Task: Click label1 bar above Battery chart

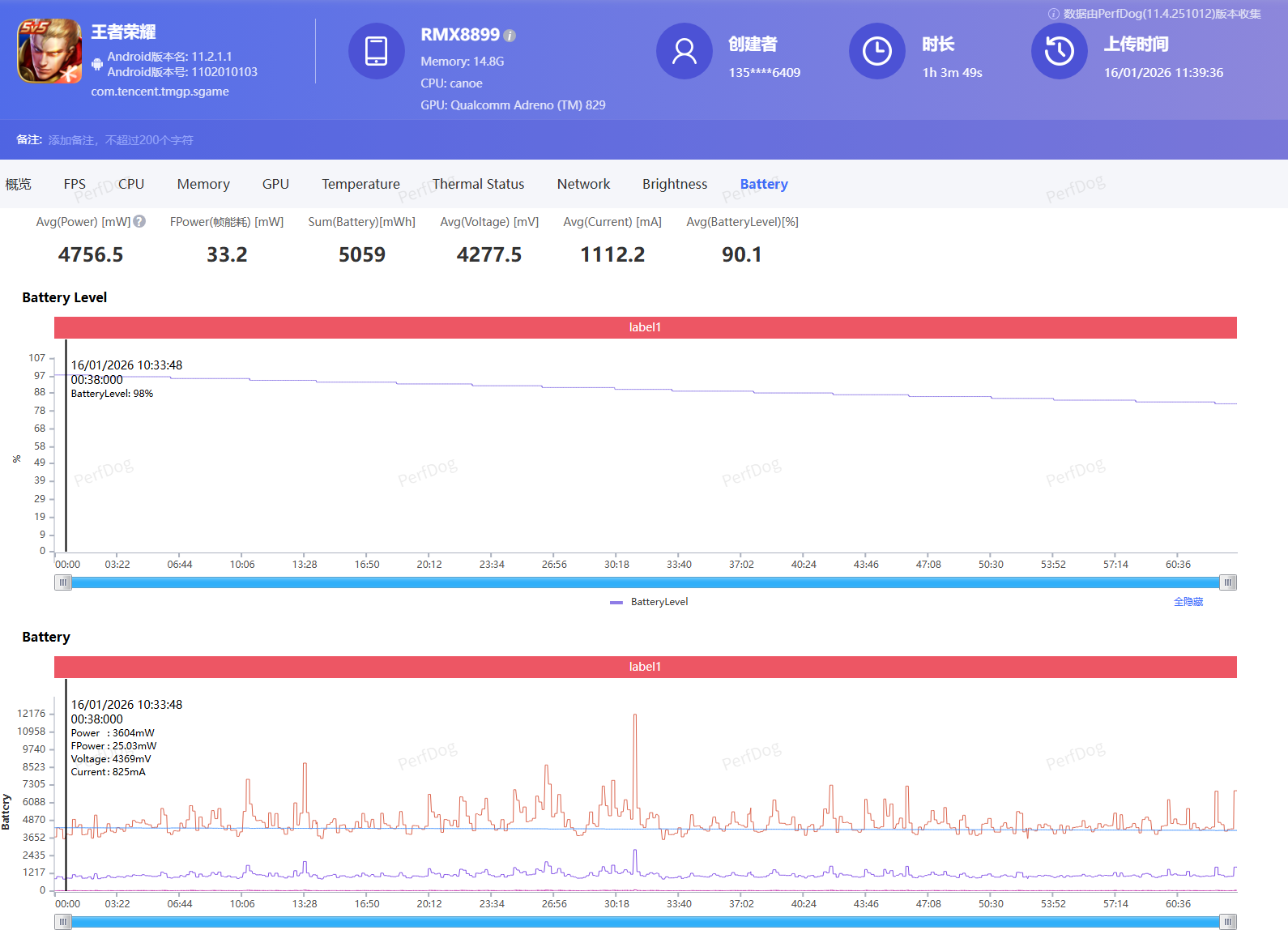Action: point(646,667)
